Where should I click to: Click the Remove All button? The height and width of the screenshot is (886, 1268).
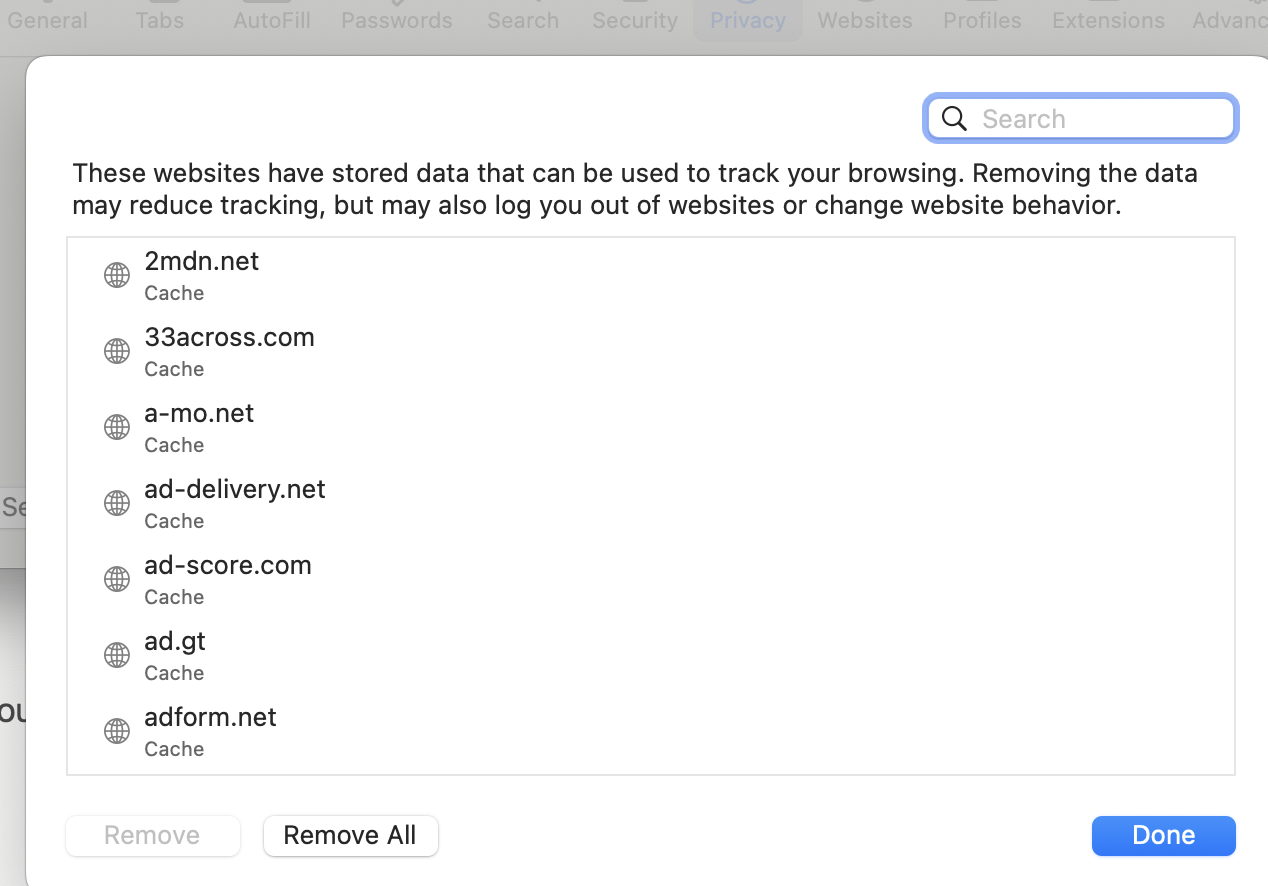(x=350, y=835)
